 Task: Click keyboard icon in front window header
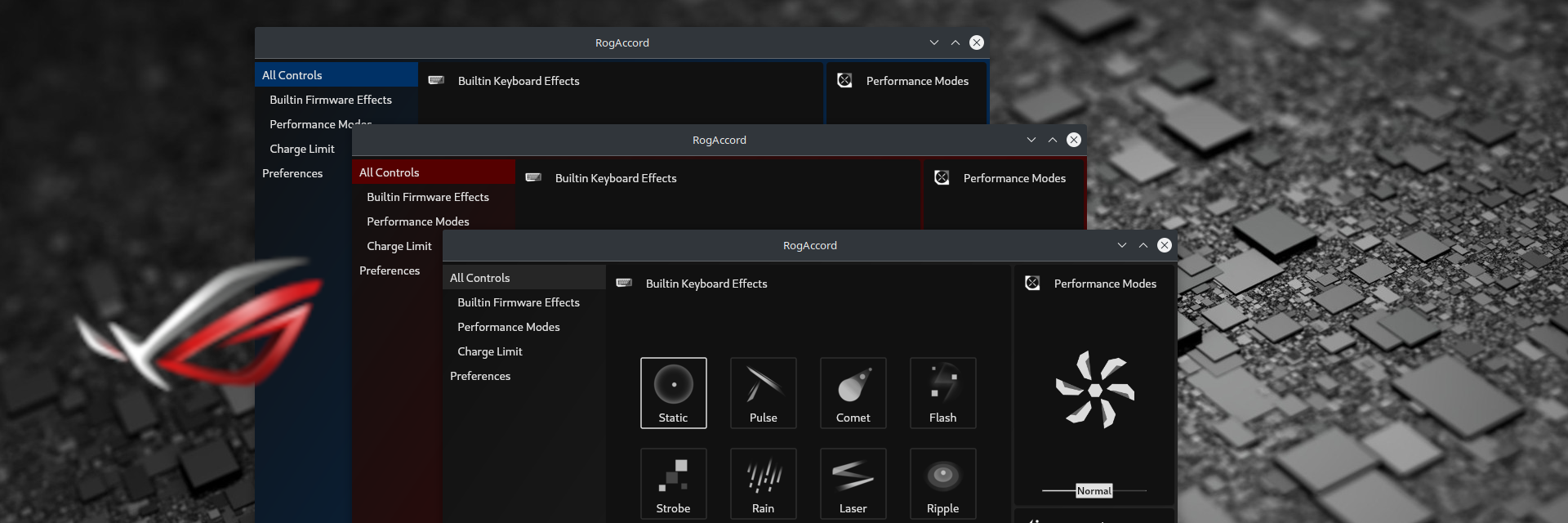pyautogui.click(x=624, y=283)
